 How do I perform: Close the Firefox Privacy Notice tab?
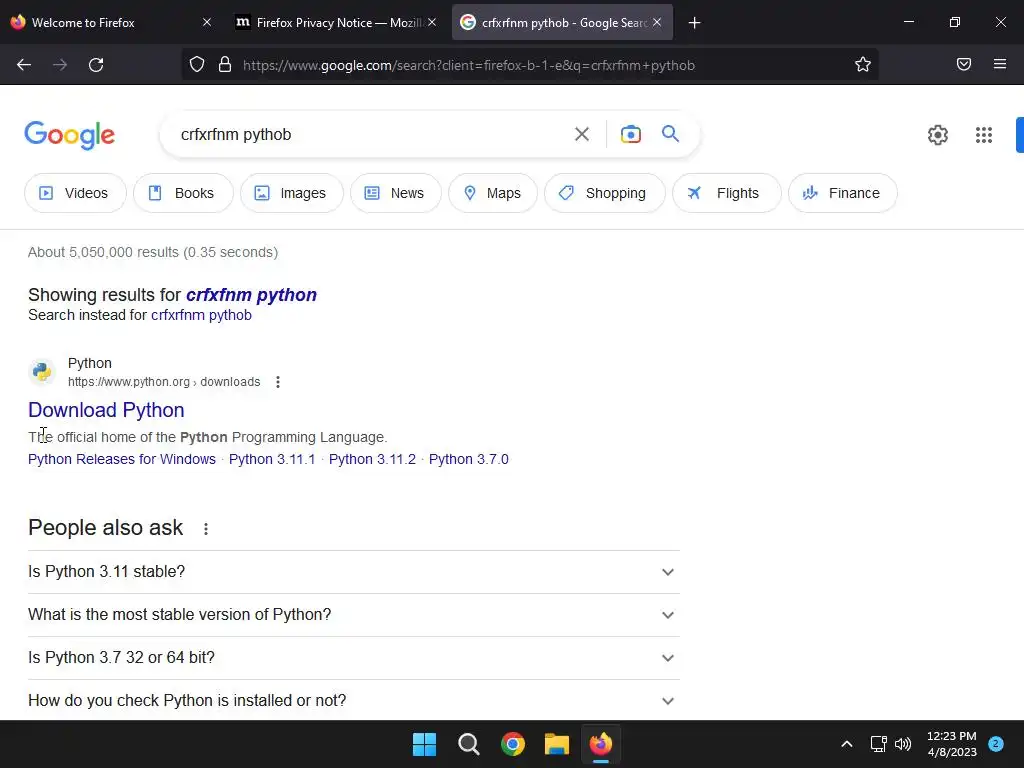click(x=432, y=22)
